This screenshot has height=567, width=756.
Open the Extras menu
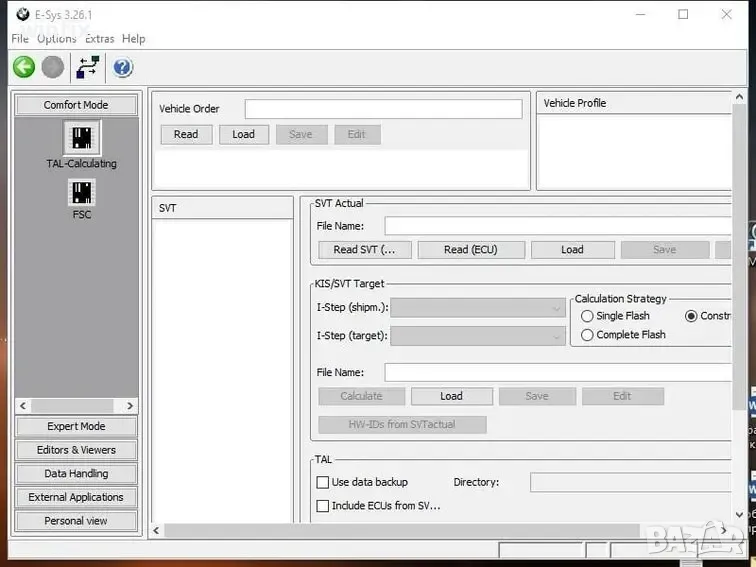pyautogui.click(x=99, y=39)
